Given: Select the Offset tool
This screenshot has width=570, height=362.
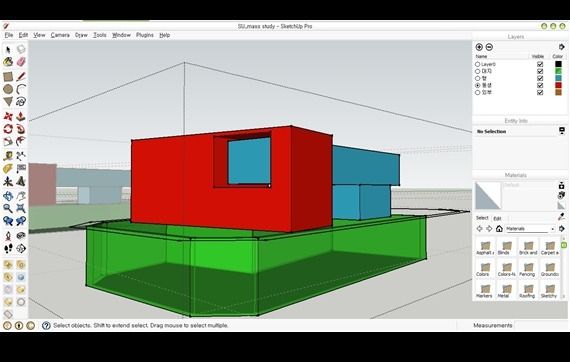Looking at the screenshot, I should click(x=21, y=142).
